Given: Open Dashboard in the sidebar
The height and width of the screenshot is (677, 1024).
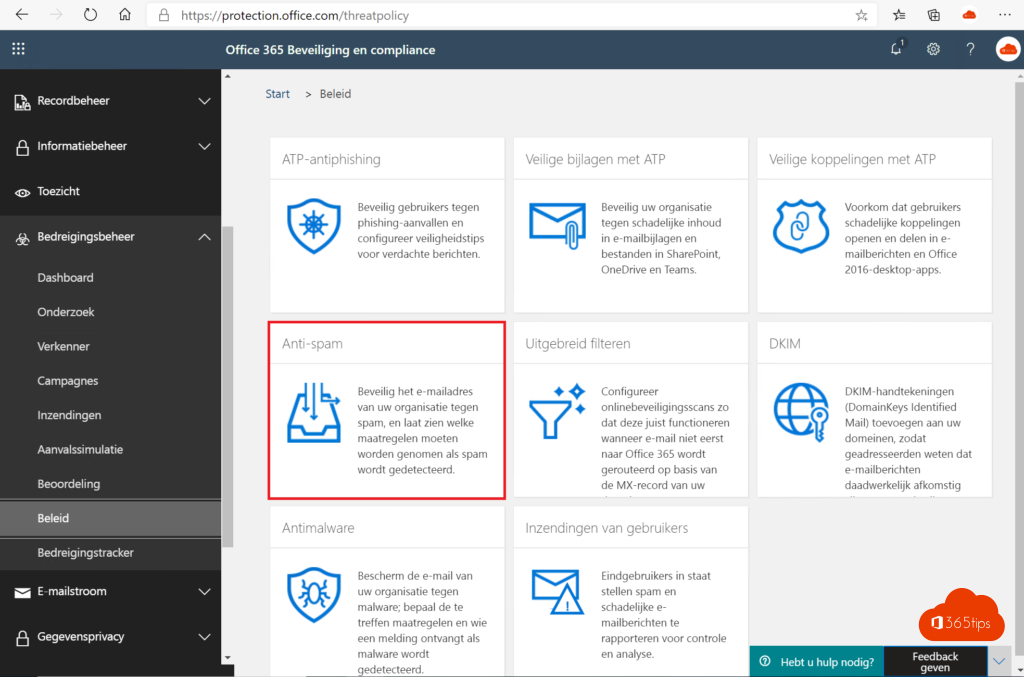Looking at the screenshot, I should tap(65, 278).
